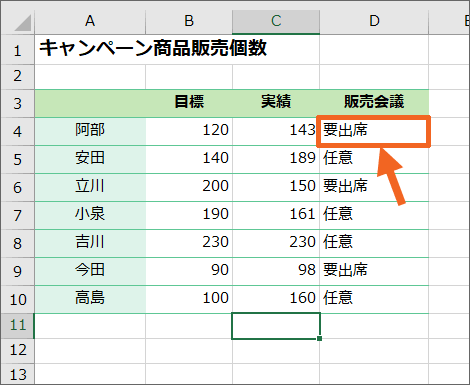This screenshot has height=385, width=470.
Task: Click result value 230 for 吉川
Action: pyautogui.click(x=276, y=243)
